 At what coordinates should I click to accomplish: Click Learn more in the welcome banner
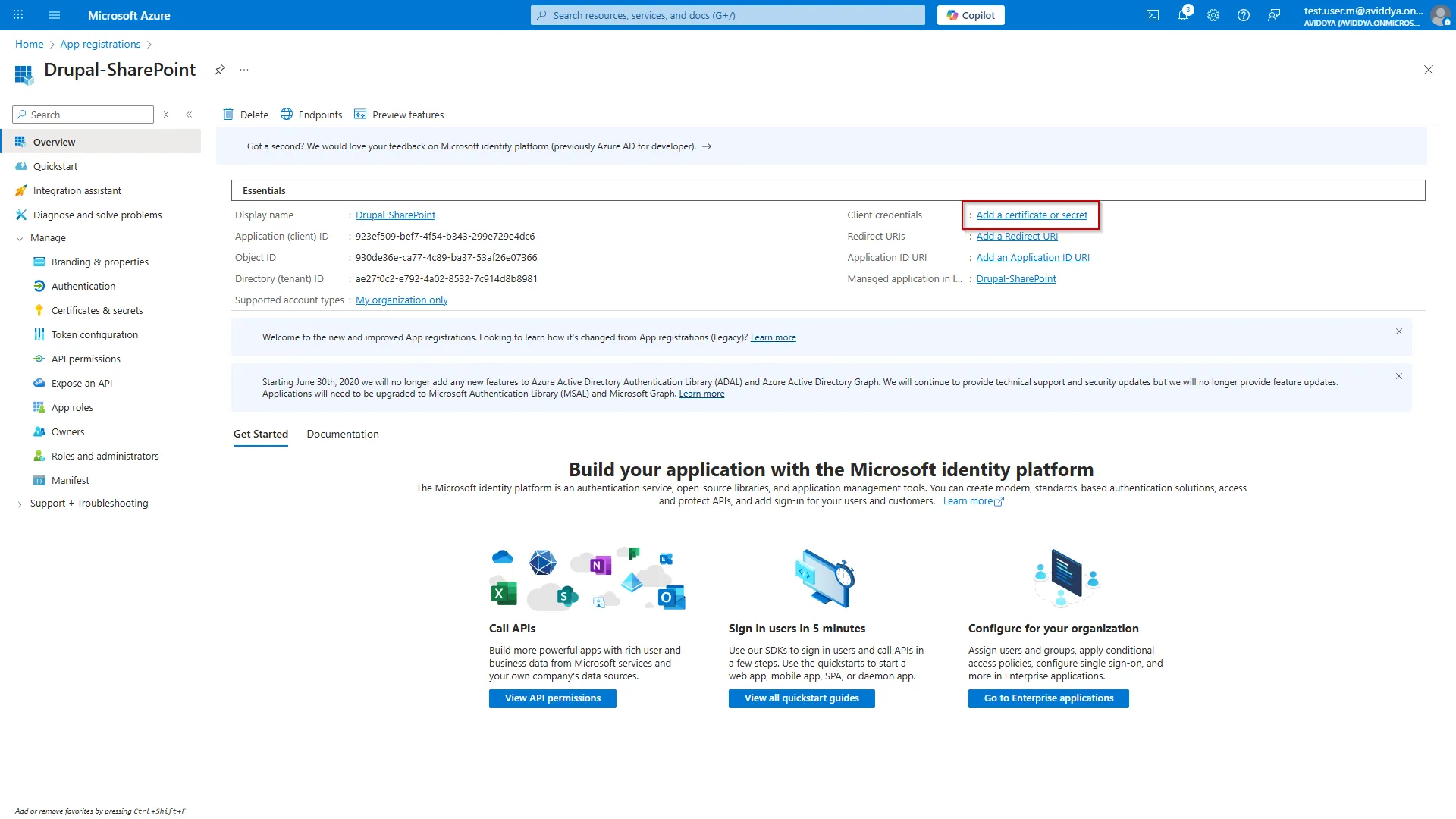point(773,337)
